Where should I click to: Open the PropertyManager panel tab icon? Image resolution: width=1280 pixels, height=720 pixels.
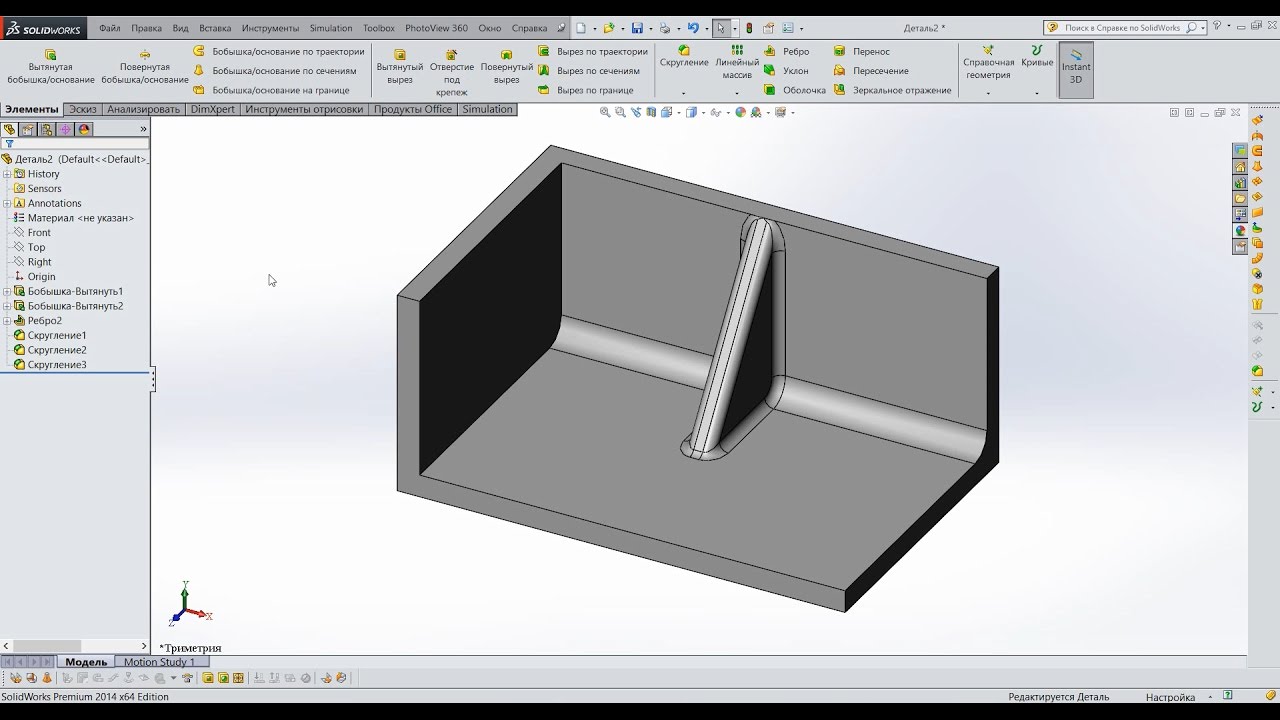click(x=28, y=130)
